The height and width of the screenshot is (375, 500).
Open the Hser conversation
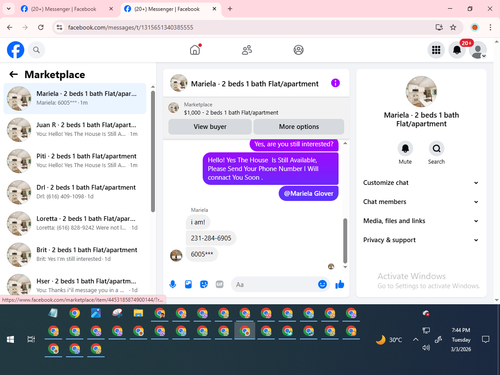click(75, 285)
